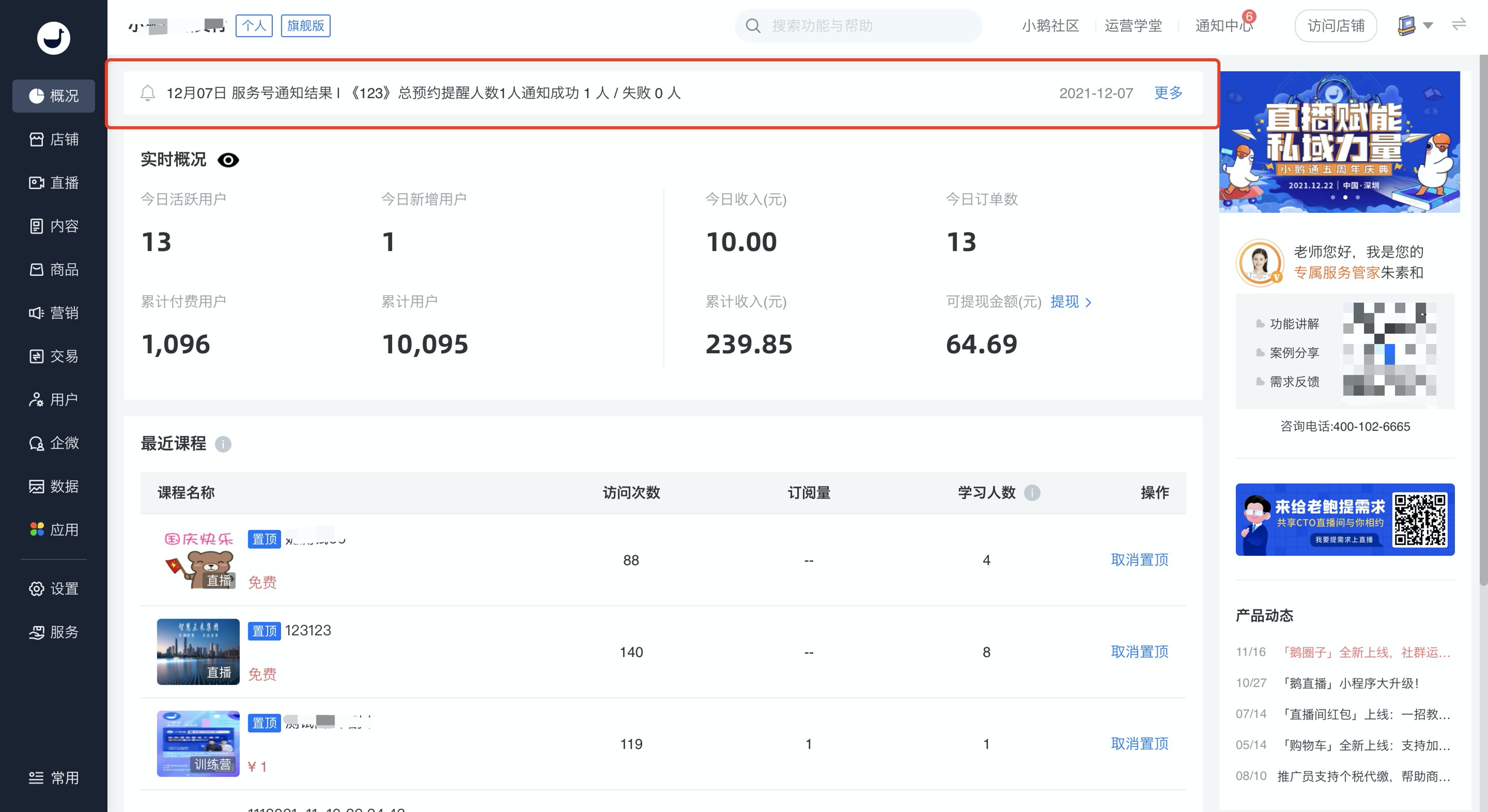The image size is (1488, 812).
Task: Open the 训练营 course thumbnail
Action: 198,743
